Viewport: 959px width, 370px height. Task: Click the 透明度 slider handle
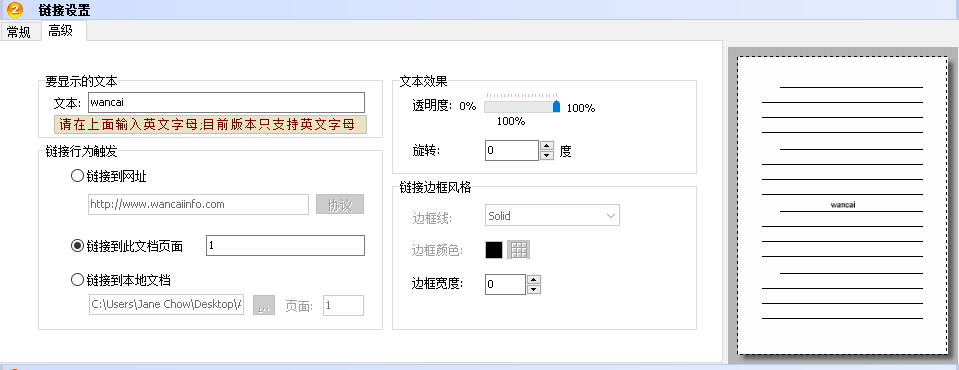[x=557, y=107]
